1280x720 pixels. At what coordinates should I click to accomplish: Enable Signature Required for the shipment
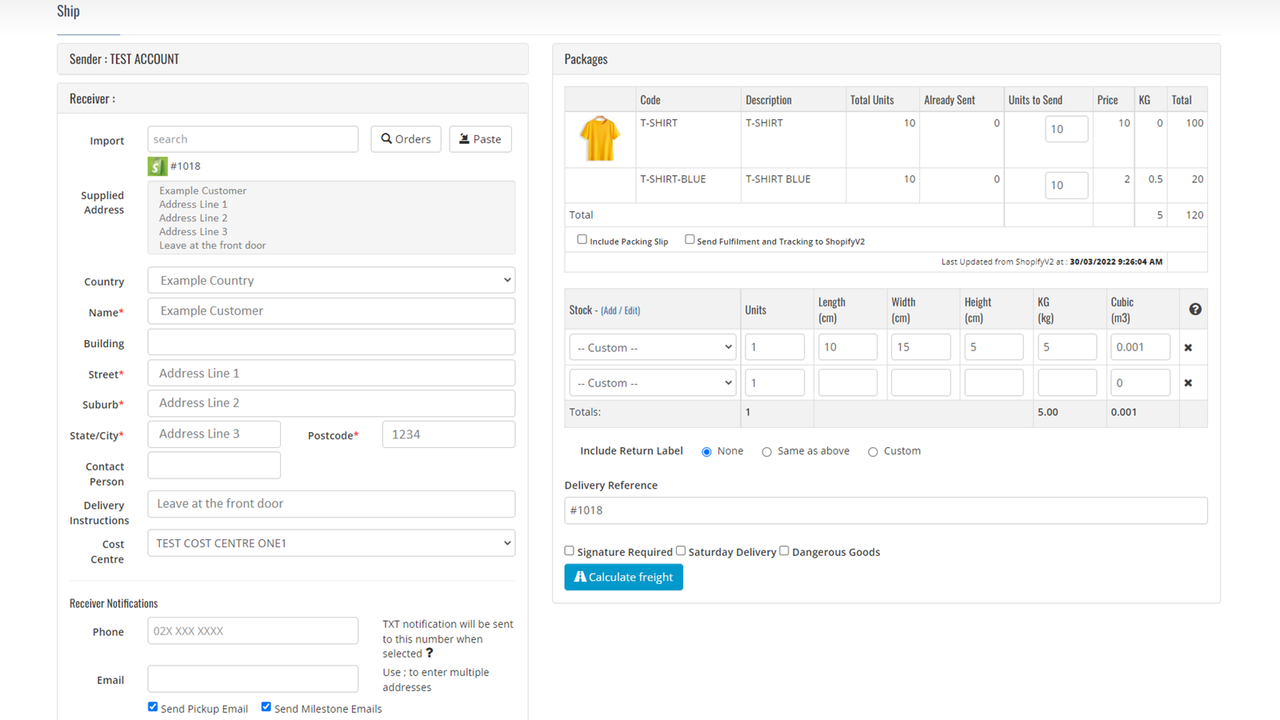point(569,550)
